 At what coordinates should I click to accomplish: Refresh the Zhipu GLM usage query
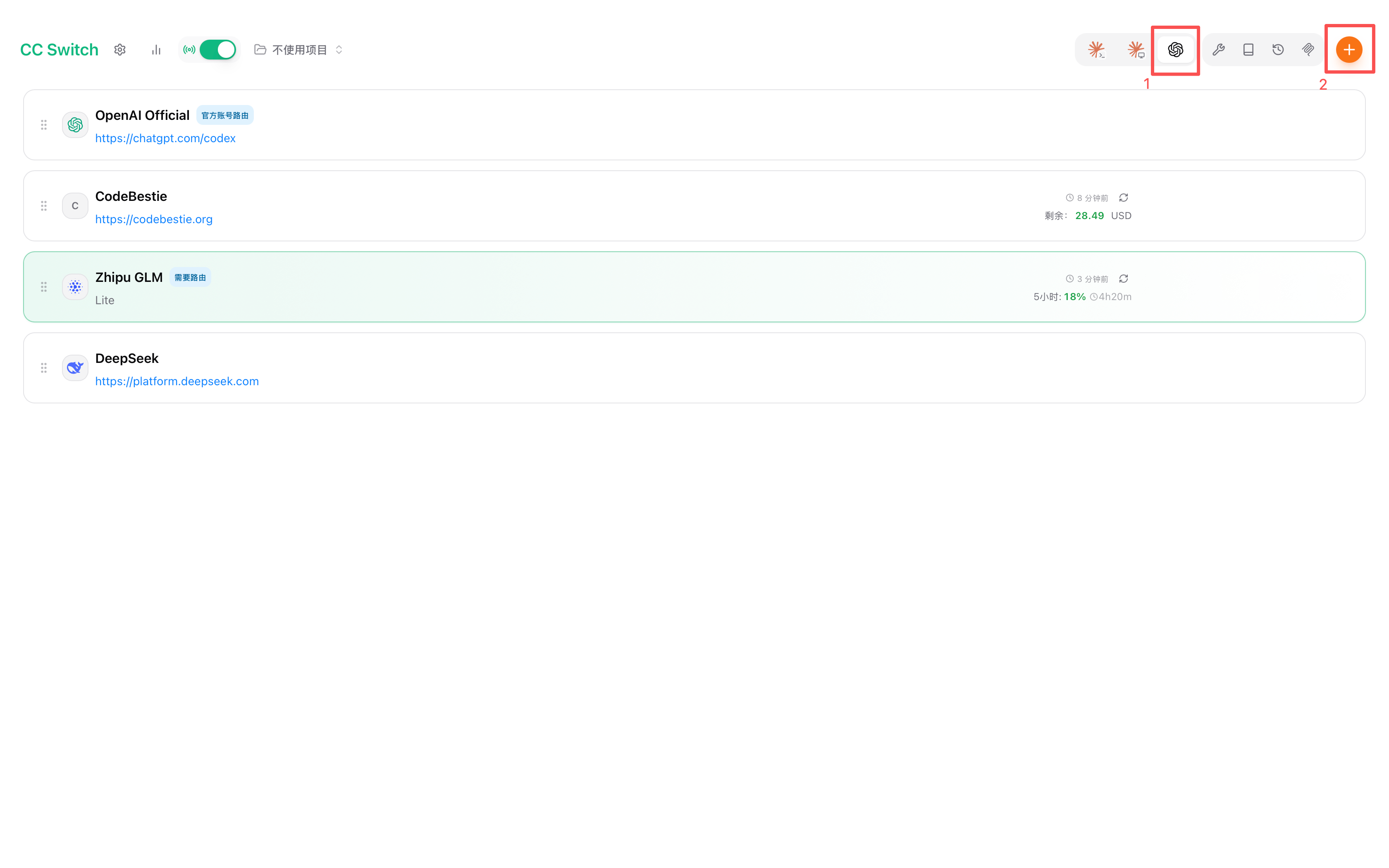[1124, 279]
